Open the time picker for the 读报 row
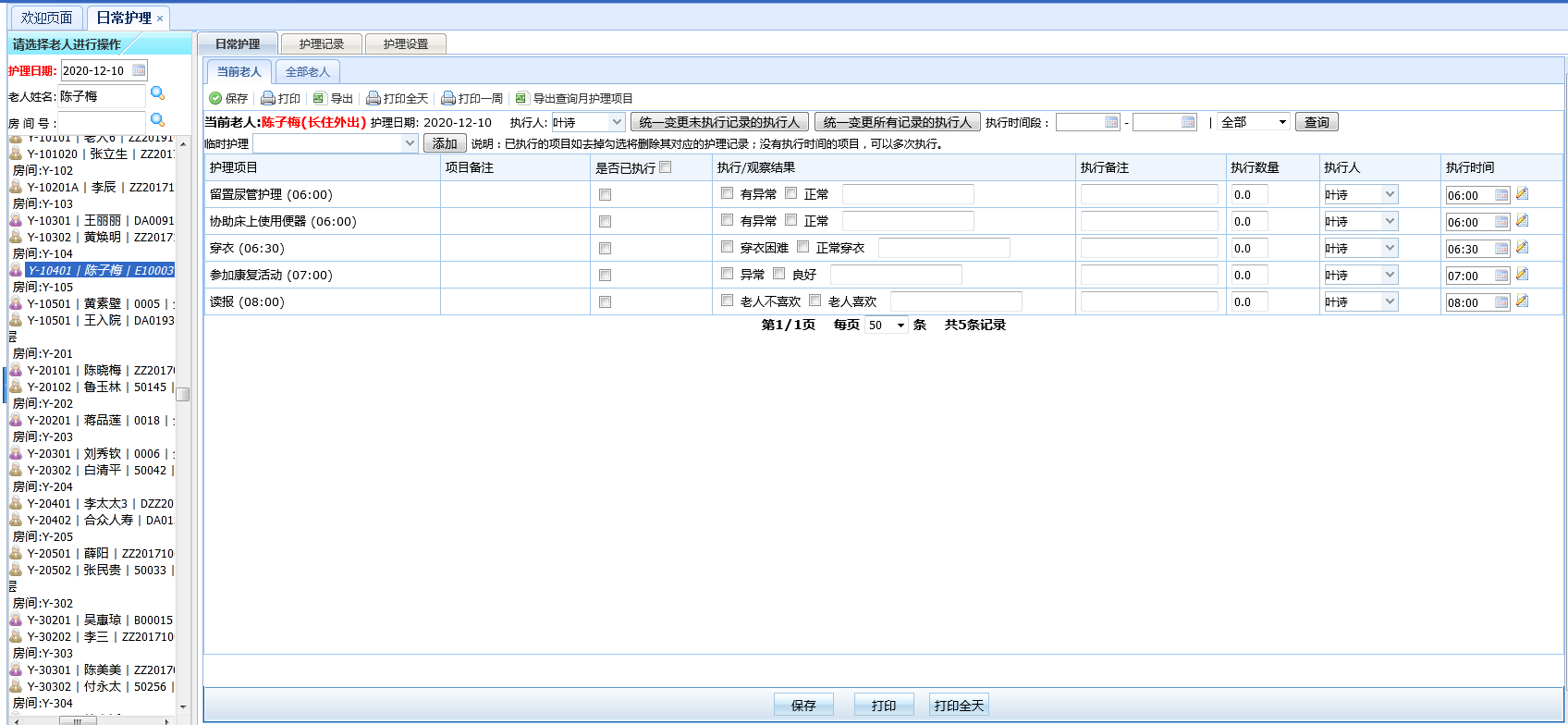The width and height of the screenshot is (1568, 725). point(1501,302)
